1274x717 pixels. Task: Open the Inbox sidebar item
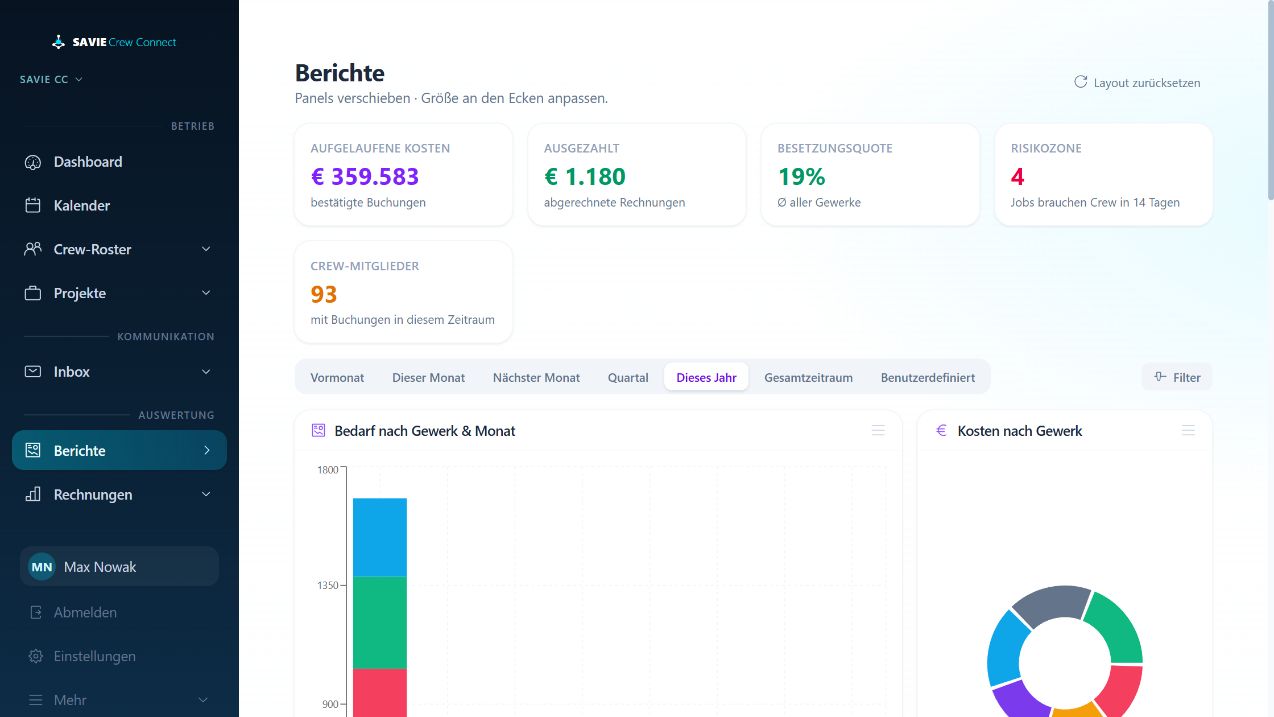coord(119,371)
